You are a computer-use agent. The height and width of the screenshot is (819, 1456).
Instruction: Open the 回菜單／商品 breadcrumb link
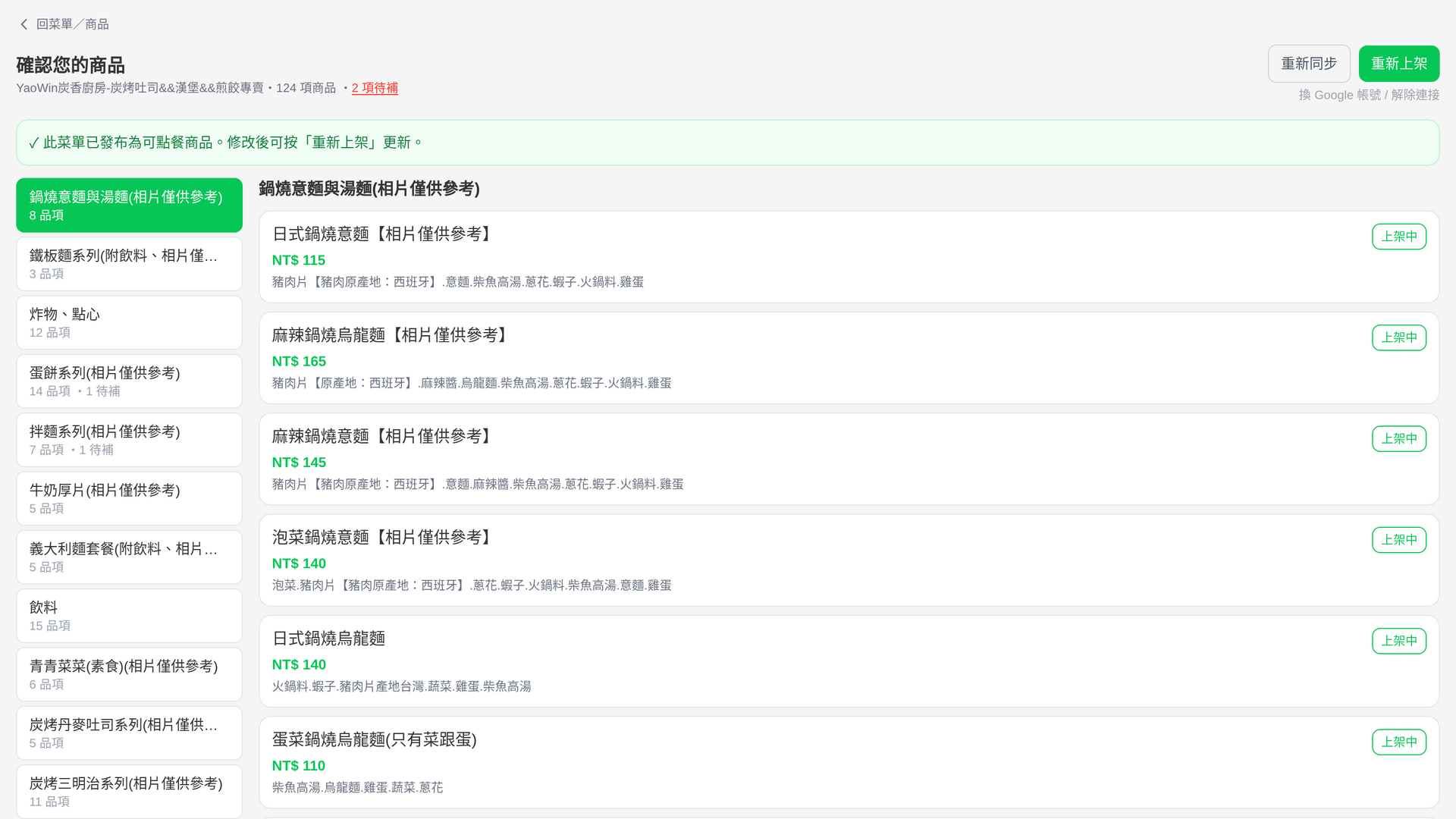[72, 24]
